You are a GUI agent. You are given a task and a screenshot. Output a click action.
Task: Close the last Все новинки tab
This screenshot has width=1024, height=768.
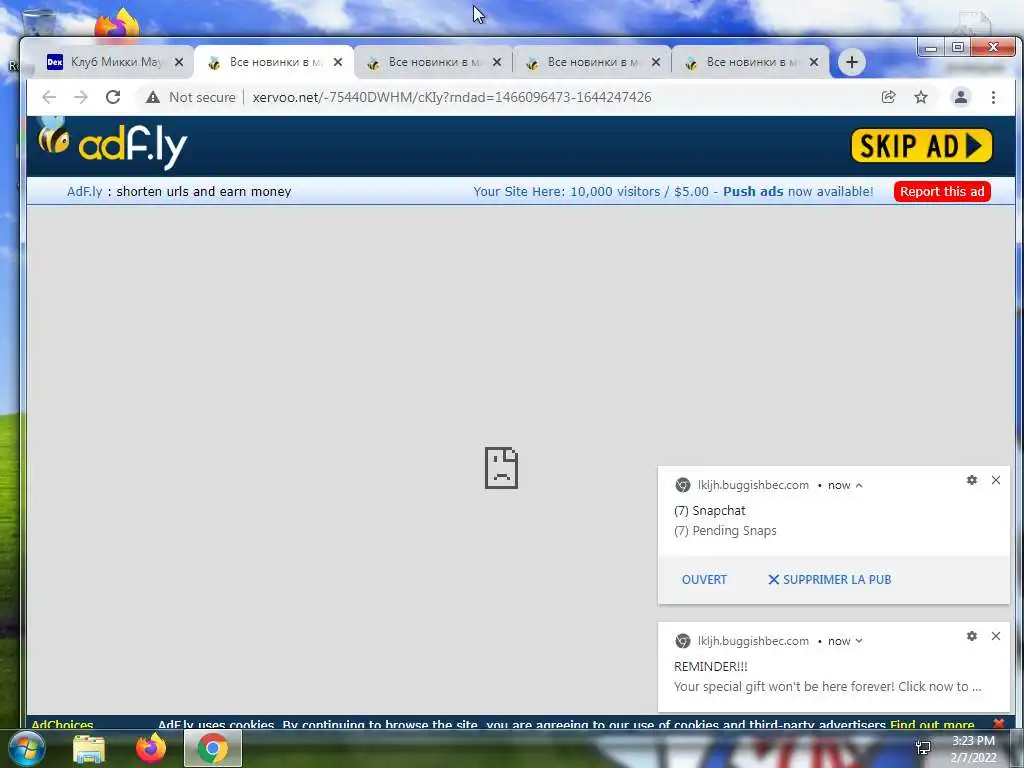click(814, 62)
